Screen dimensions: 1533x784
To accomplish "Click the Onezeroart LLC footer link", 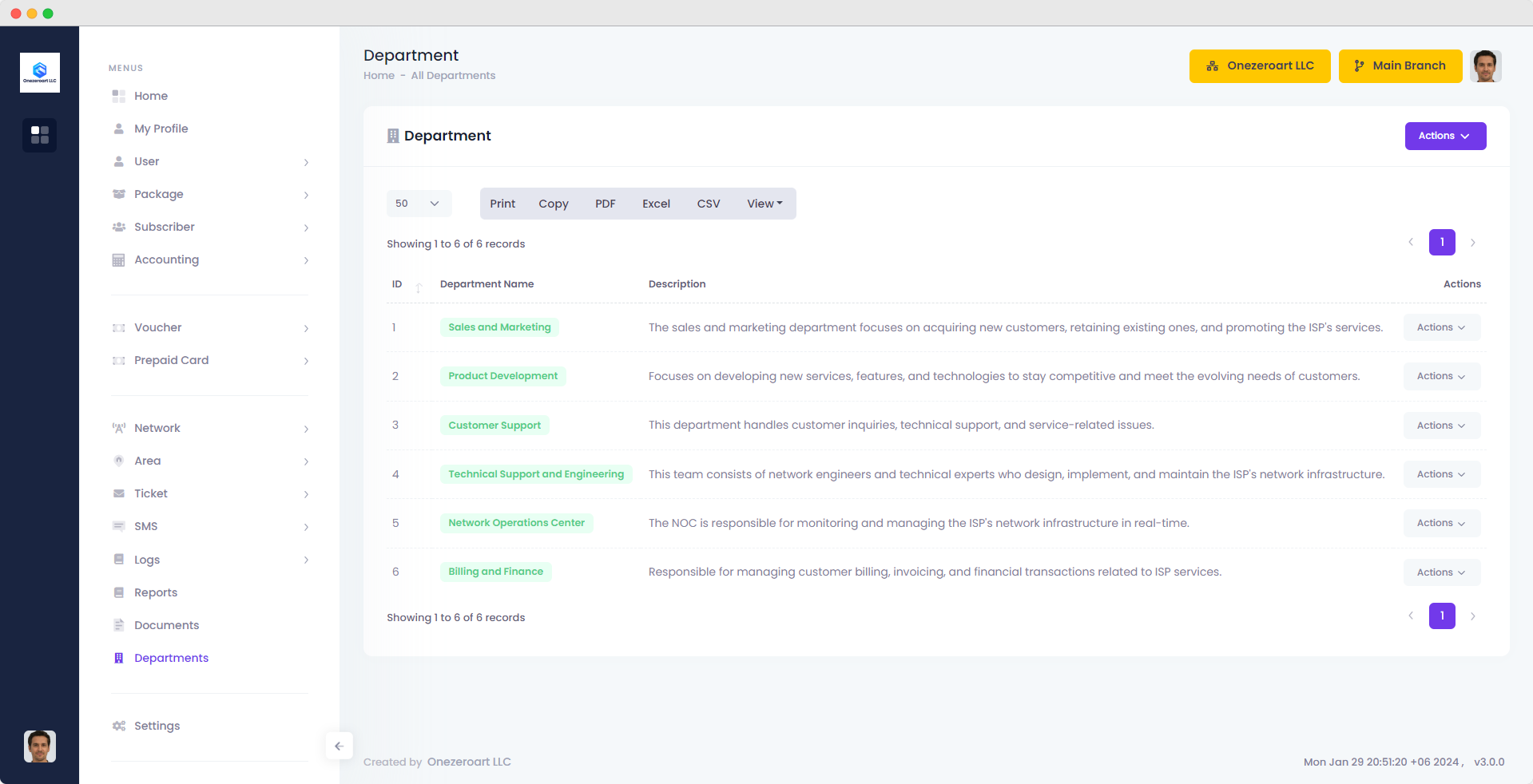I will pos(469,762).
